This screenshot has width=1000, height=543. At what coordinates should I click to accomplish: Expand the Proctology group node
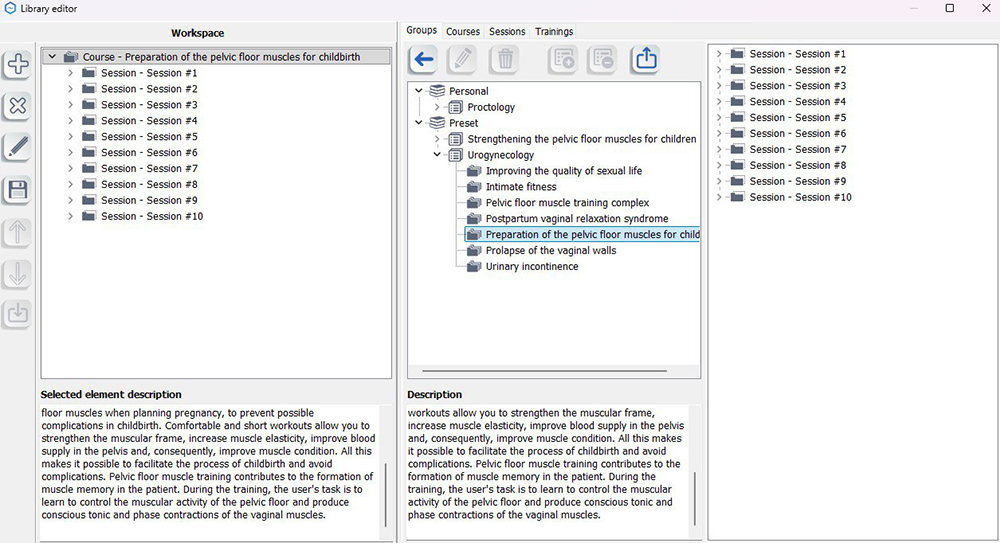437,107
